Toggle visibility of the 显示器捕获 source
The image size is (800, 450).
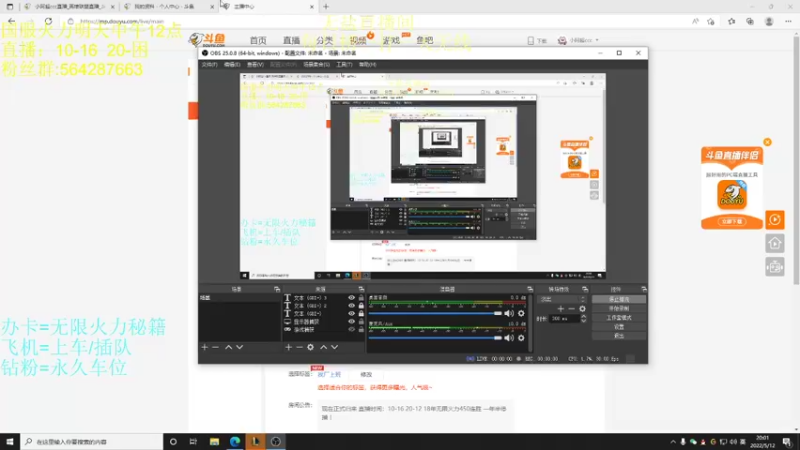tap(351, 321)
